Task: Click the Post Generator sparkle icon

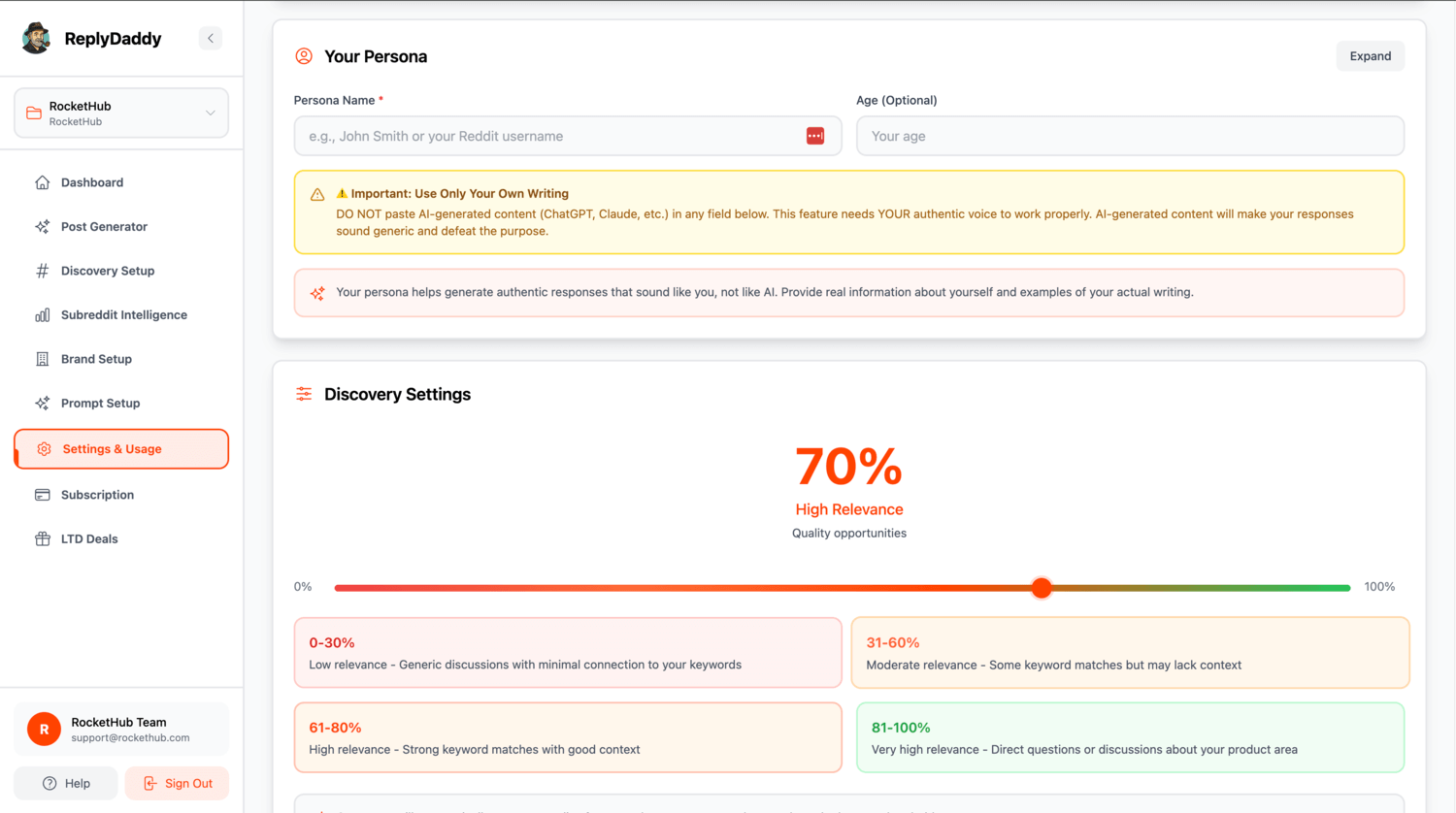Action: coord(43,226)
